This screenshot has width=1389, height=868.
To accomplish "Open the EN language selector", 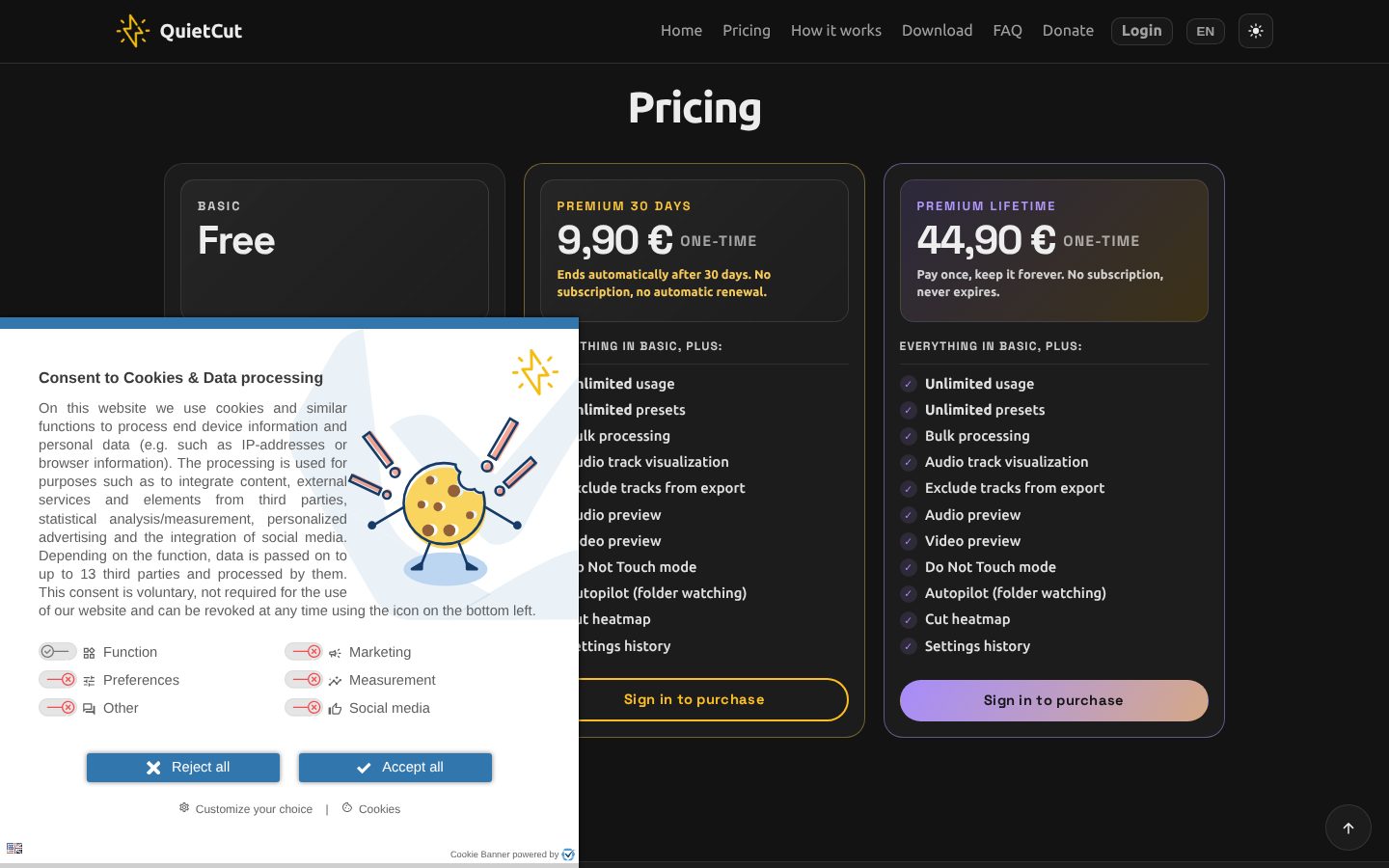I will click(1205, 31).
